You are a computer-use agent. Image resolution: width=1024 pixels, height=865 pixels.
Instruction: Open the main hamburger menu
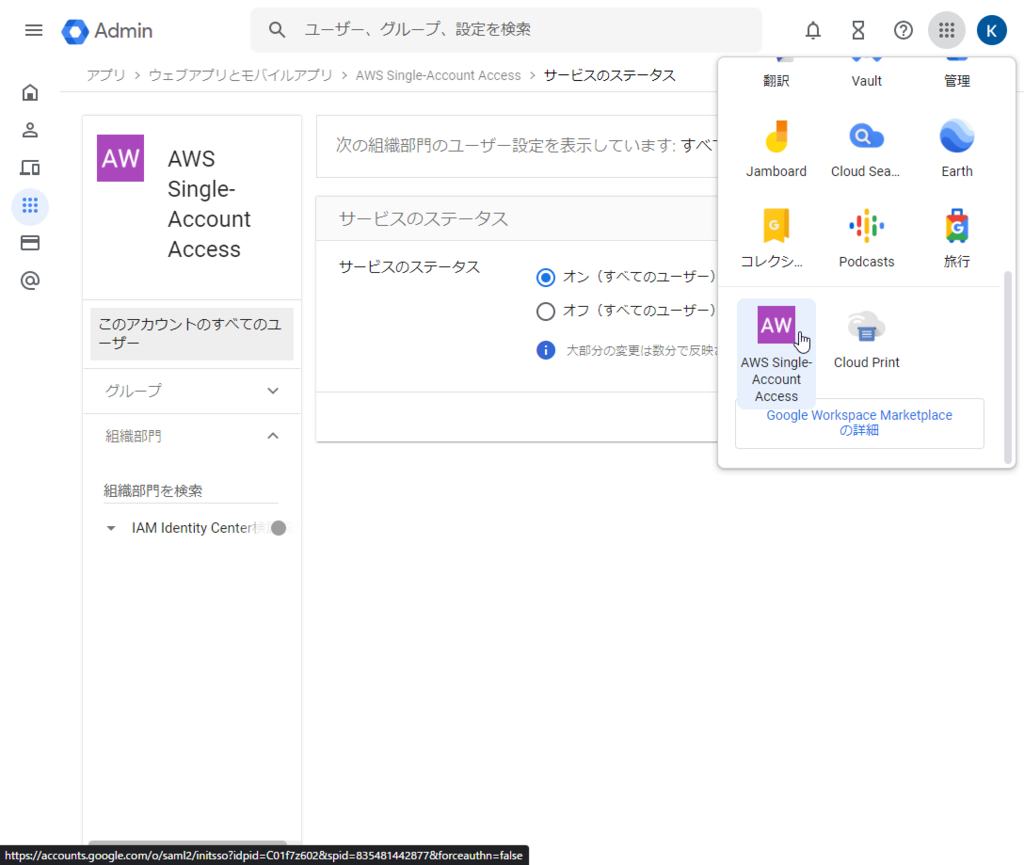click(33, 30)
